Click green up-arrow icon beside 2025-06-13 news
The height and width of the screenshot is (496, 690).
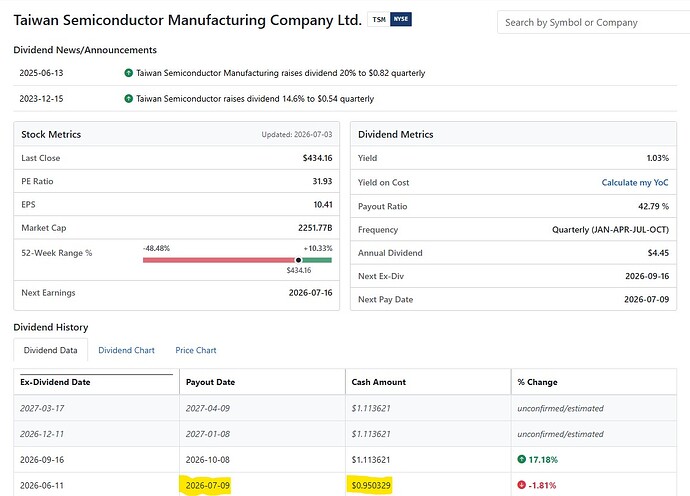pyautogui.click(x=128, y=73)
